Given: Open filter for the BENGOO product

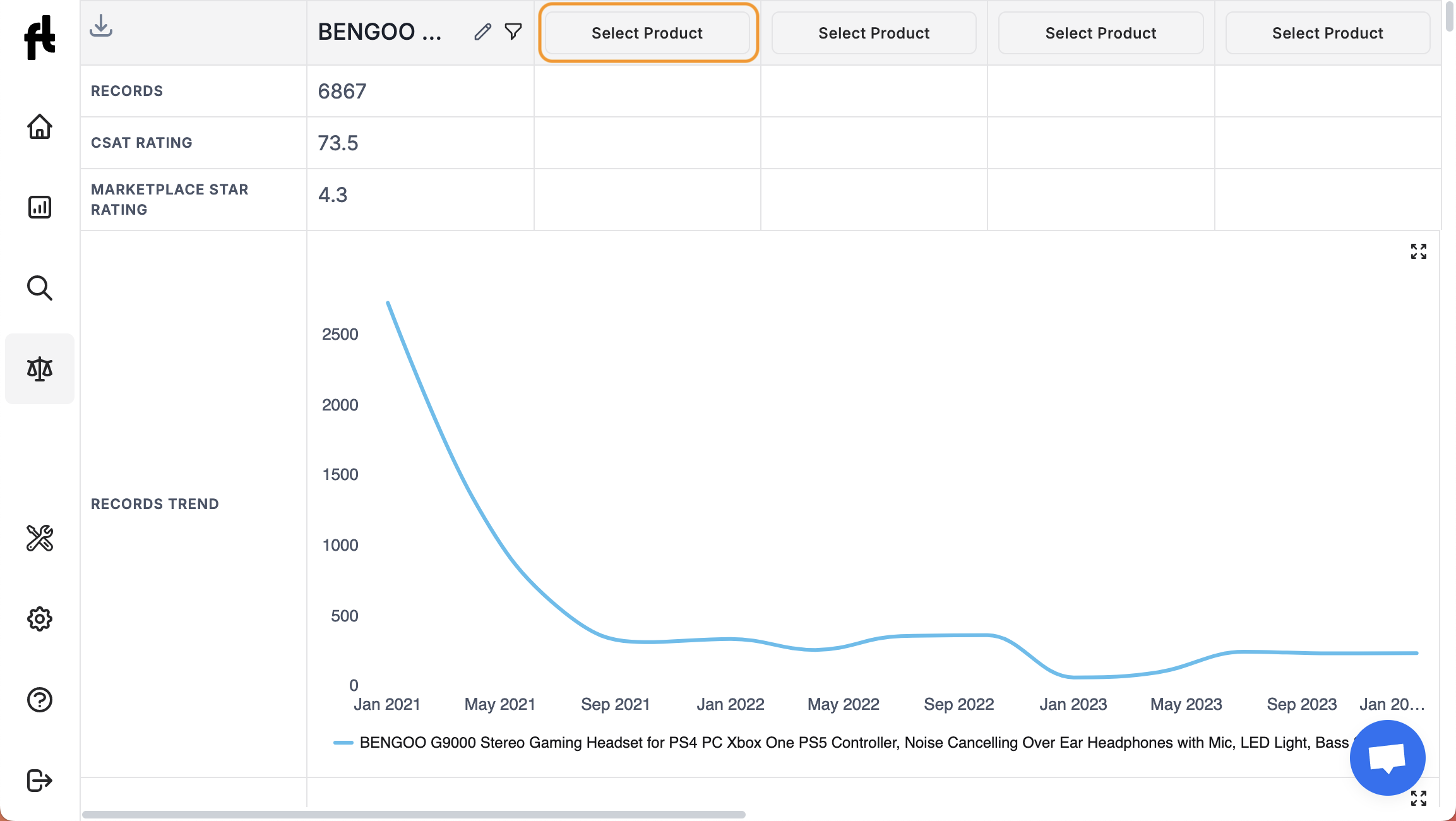Looking at the screenshot, I should [513, 31].
